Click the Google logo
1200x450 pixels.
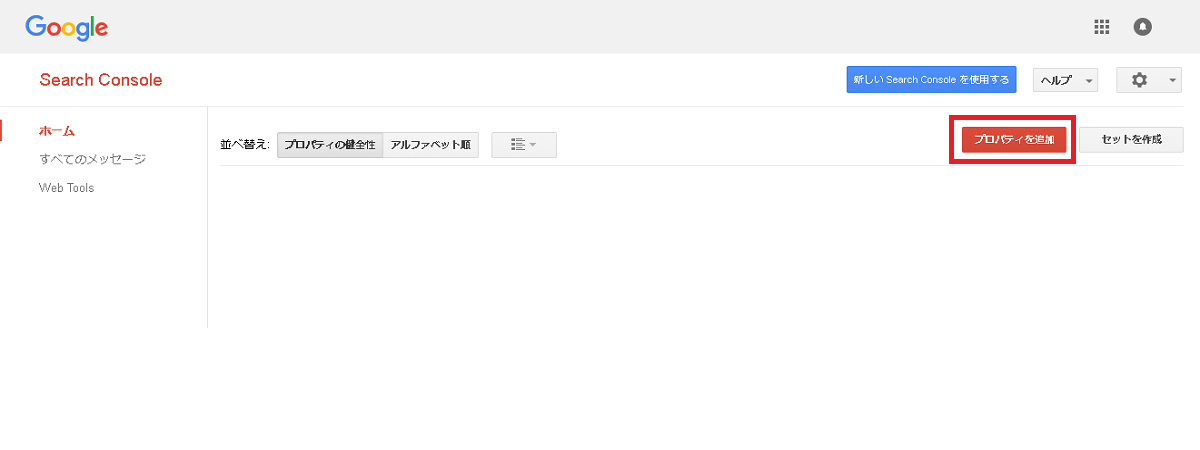[66, 27]
